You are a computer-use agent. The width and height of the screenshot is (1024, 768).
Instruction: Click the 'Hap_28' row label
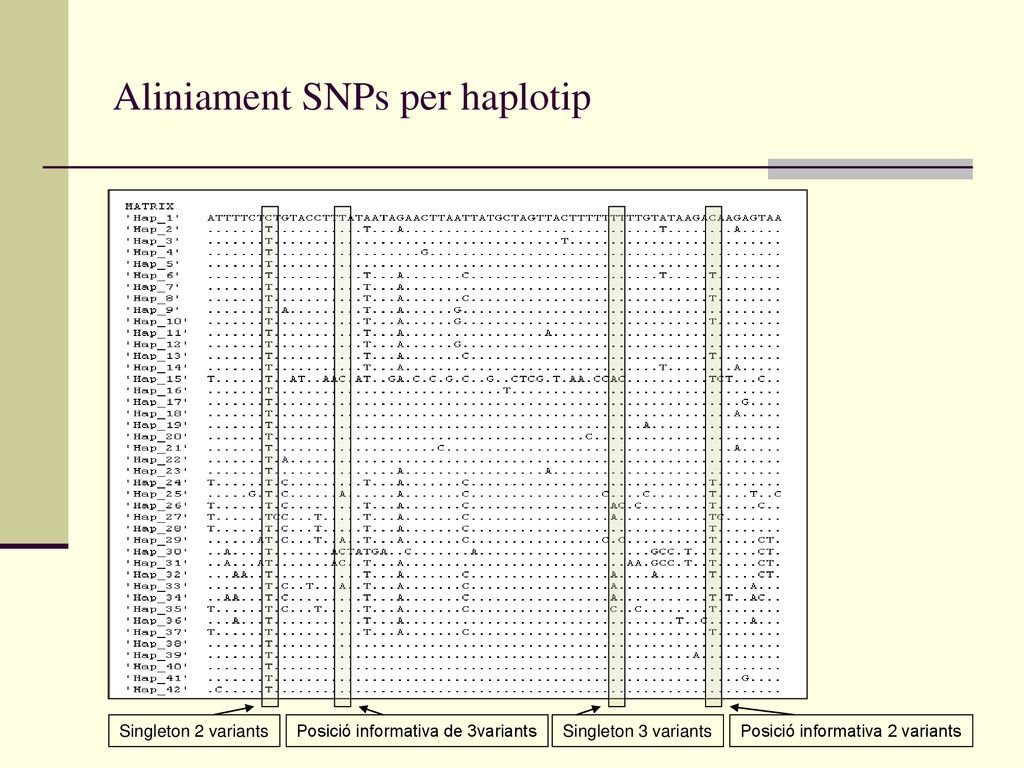(x=156, y=528)
